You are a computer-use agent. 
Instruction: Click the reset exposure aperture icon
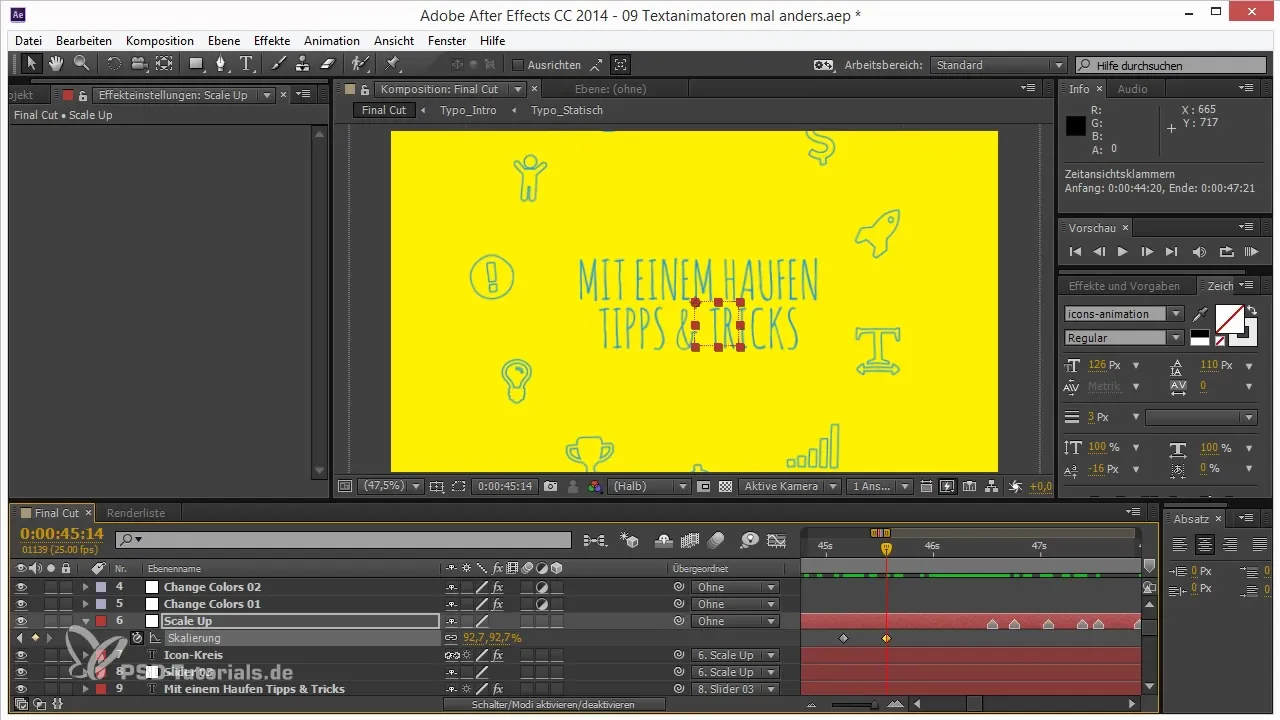(x=1015, y=486)
